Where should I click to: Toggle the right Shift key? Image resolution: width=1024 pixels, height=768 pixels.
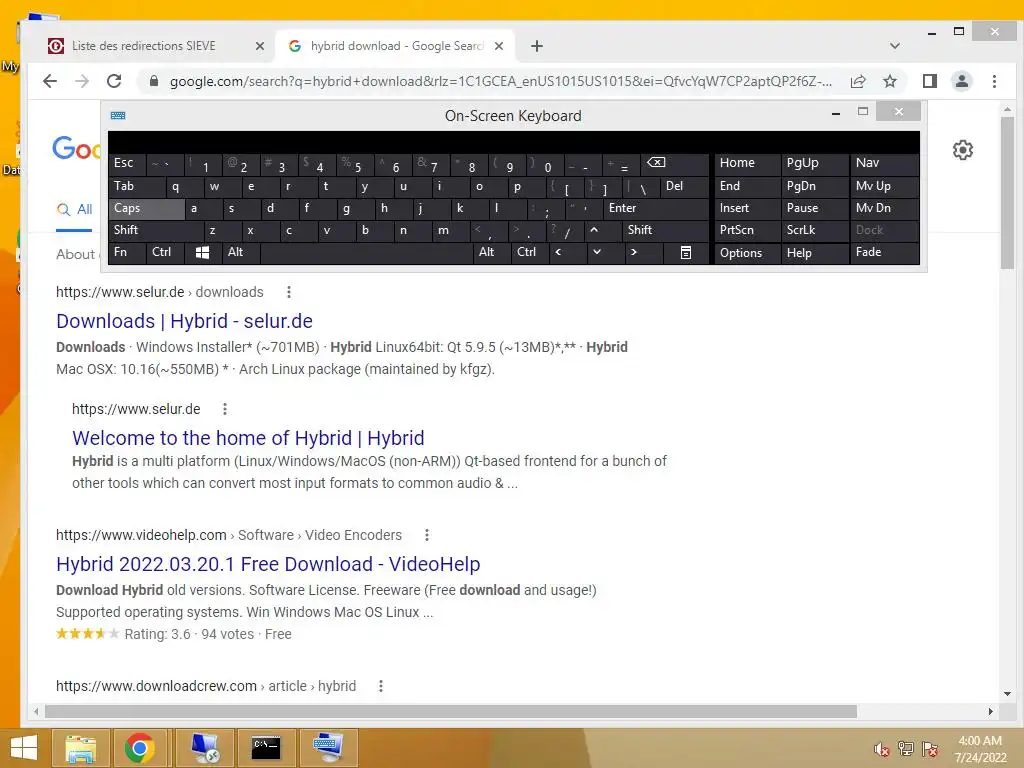(x=665, y=230)
